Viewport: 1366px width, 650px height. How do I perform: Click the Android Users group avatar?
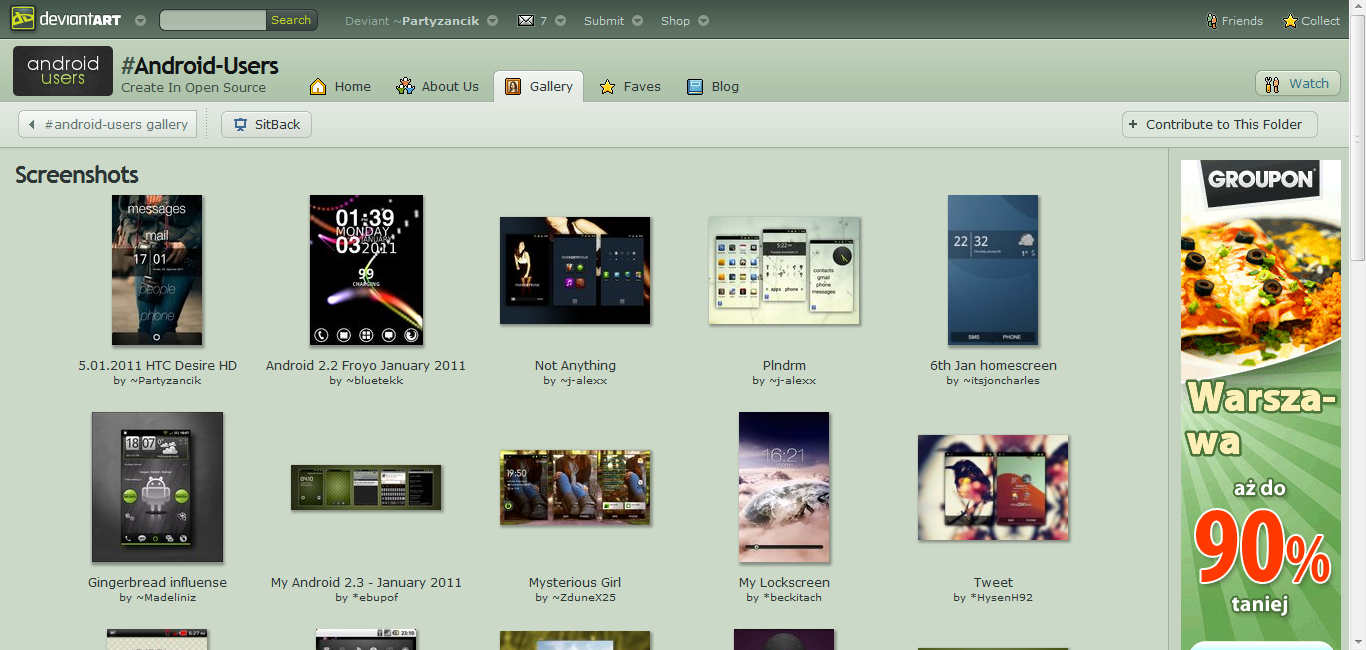(x=63, y=71)
